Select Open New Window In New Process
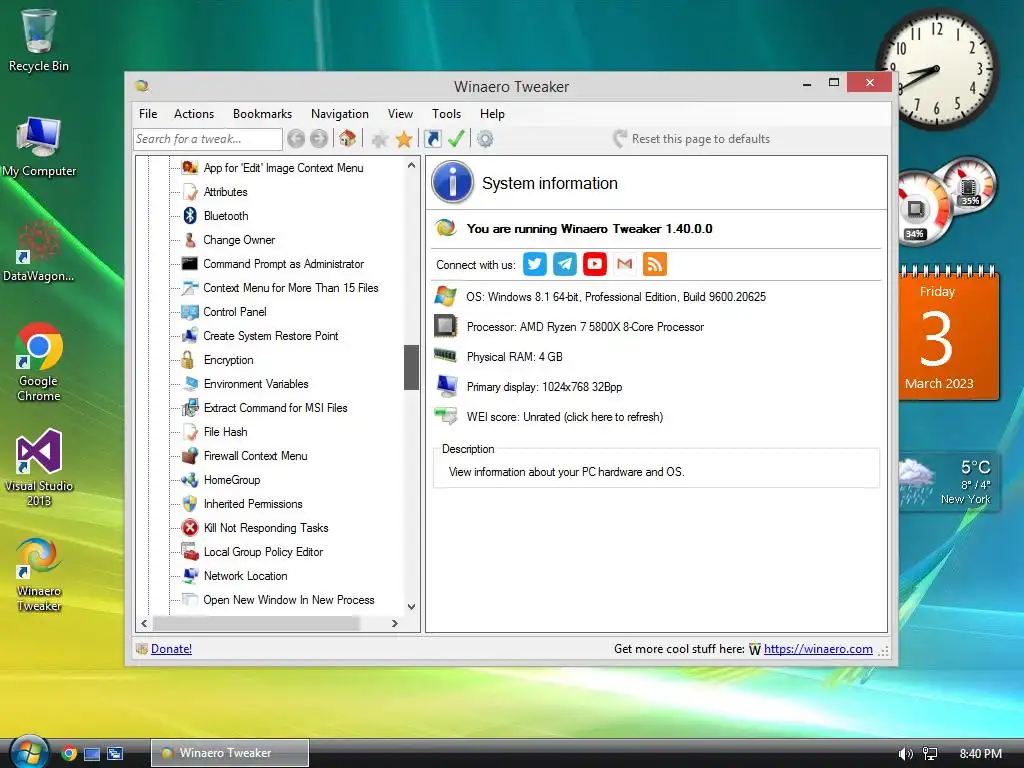Viewport: 1024px width, 768px height. (289, 600)
